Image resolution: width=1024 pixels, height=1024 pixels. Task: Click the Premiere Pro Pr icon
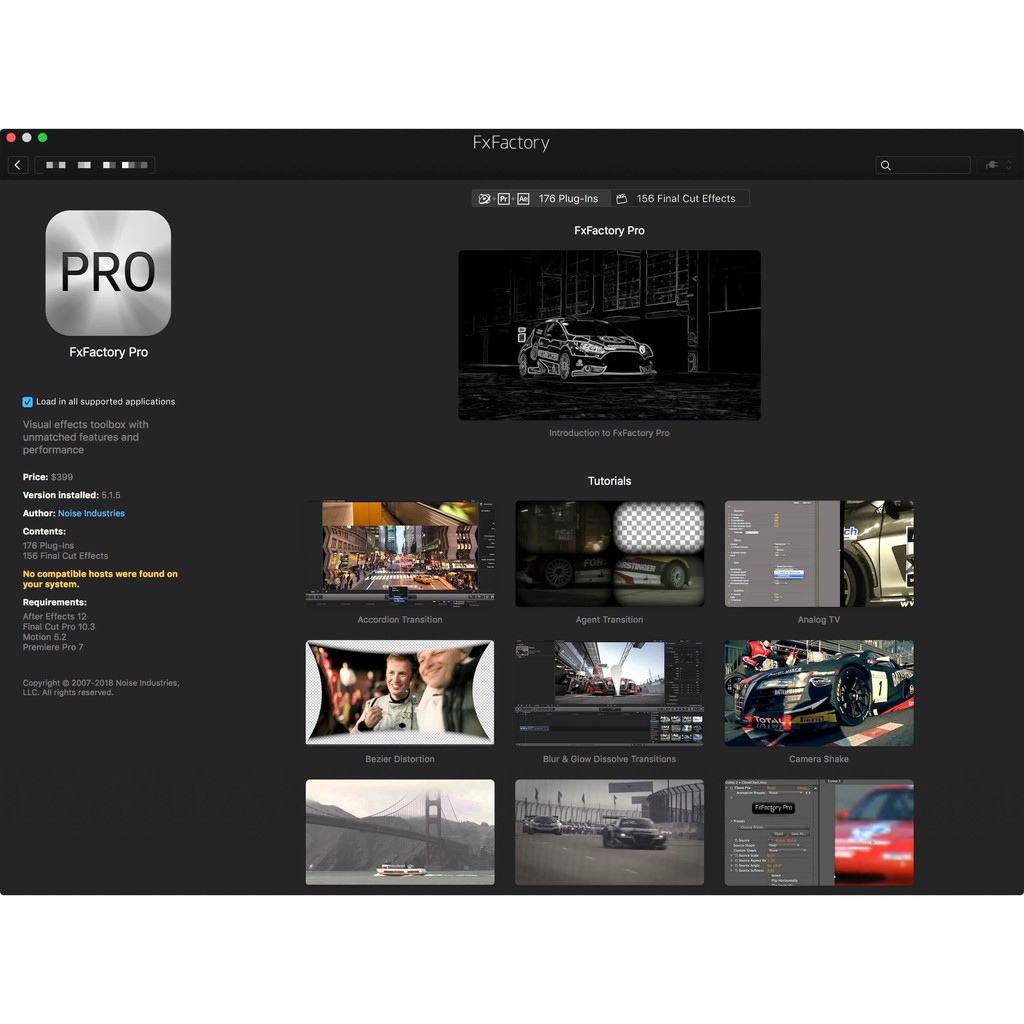coord(504,199)
